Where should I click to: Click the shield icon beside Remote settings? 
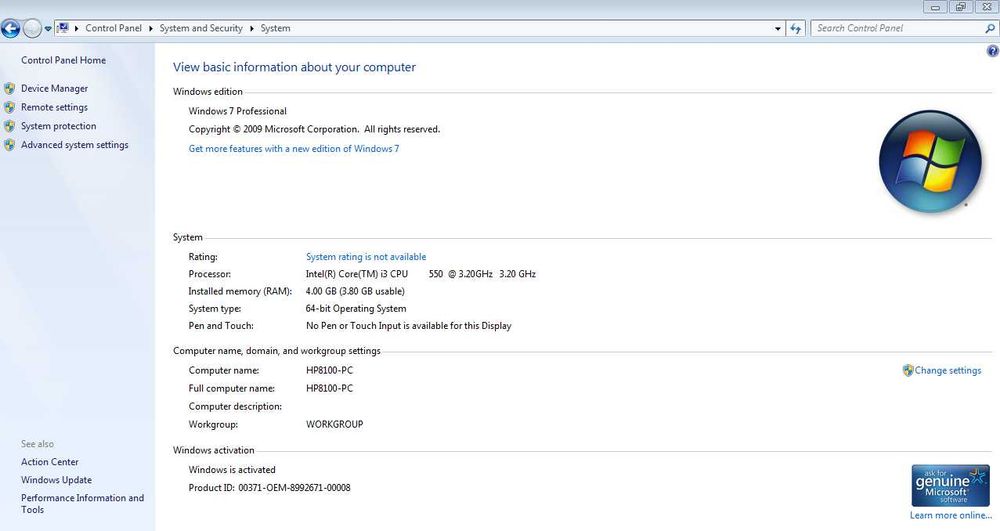pos(9,107)
